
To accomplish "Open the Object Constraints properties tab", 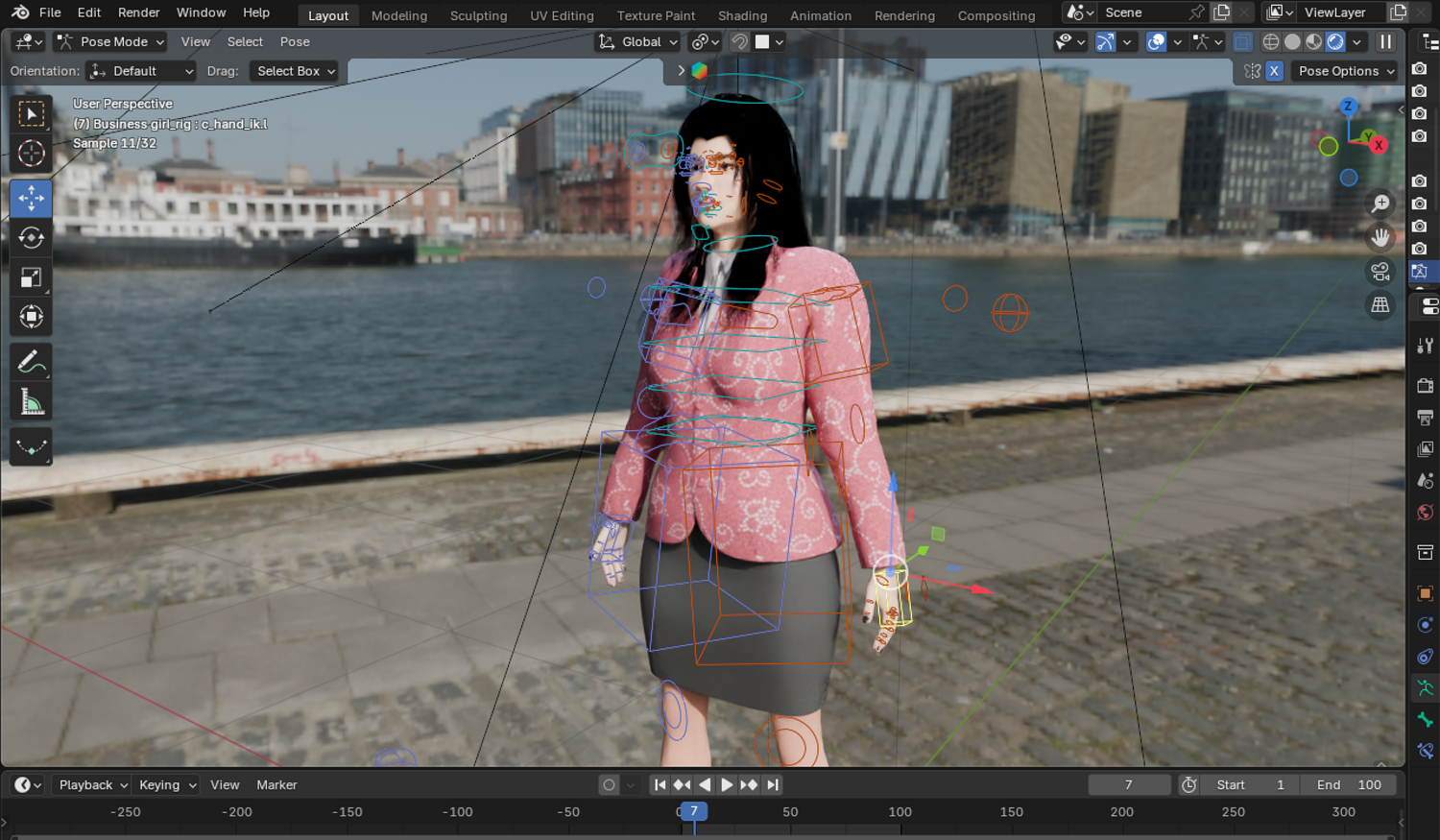I will point(1426,657).
